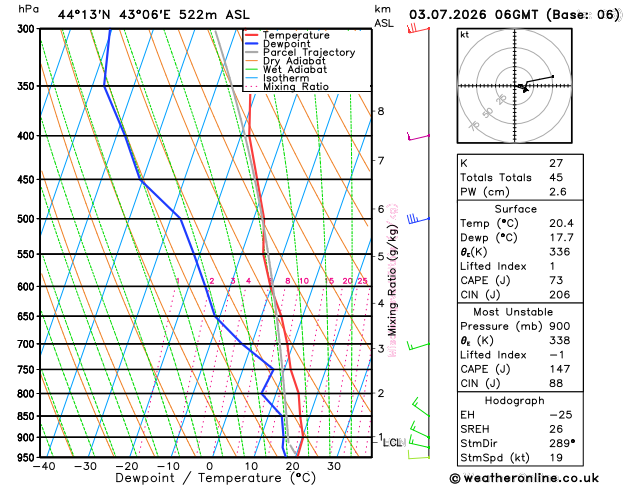Click the Hodograph section heading in table
This screenshot has width=629, height=486.
coord(515,401)
